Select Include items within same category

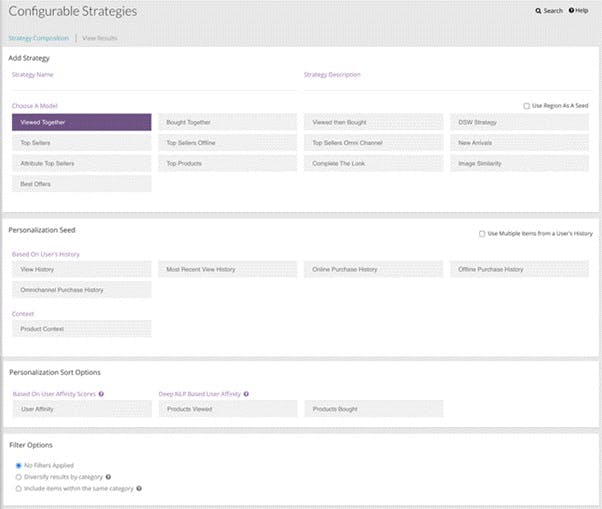click(18, 488)
